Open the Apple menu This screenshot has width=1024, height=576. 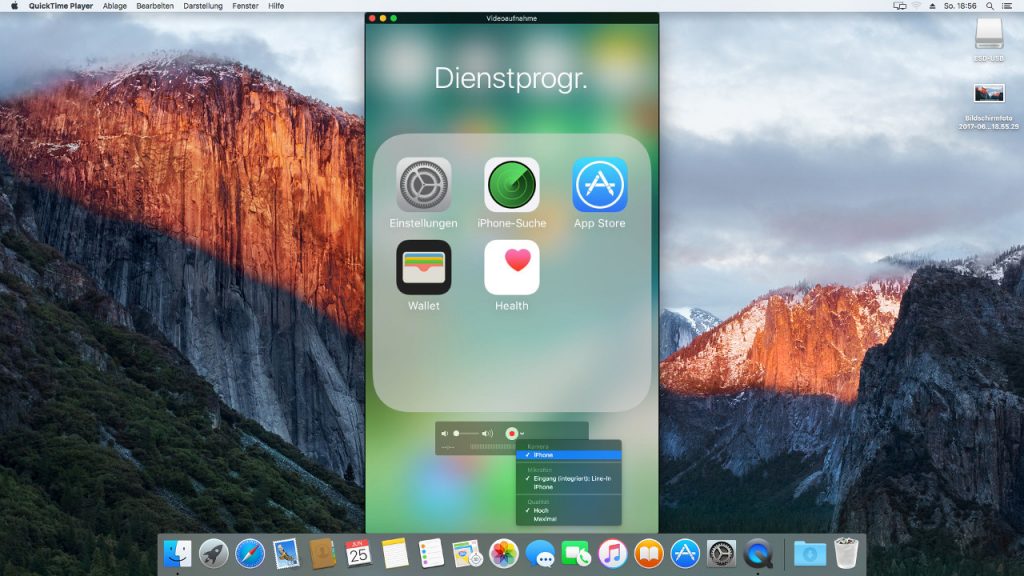coord(14,6)
